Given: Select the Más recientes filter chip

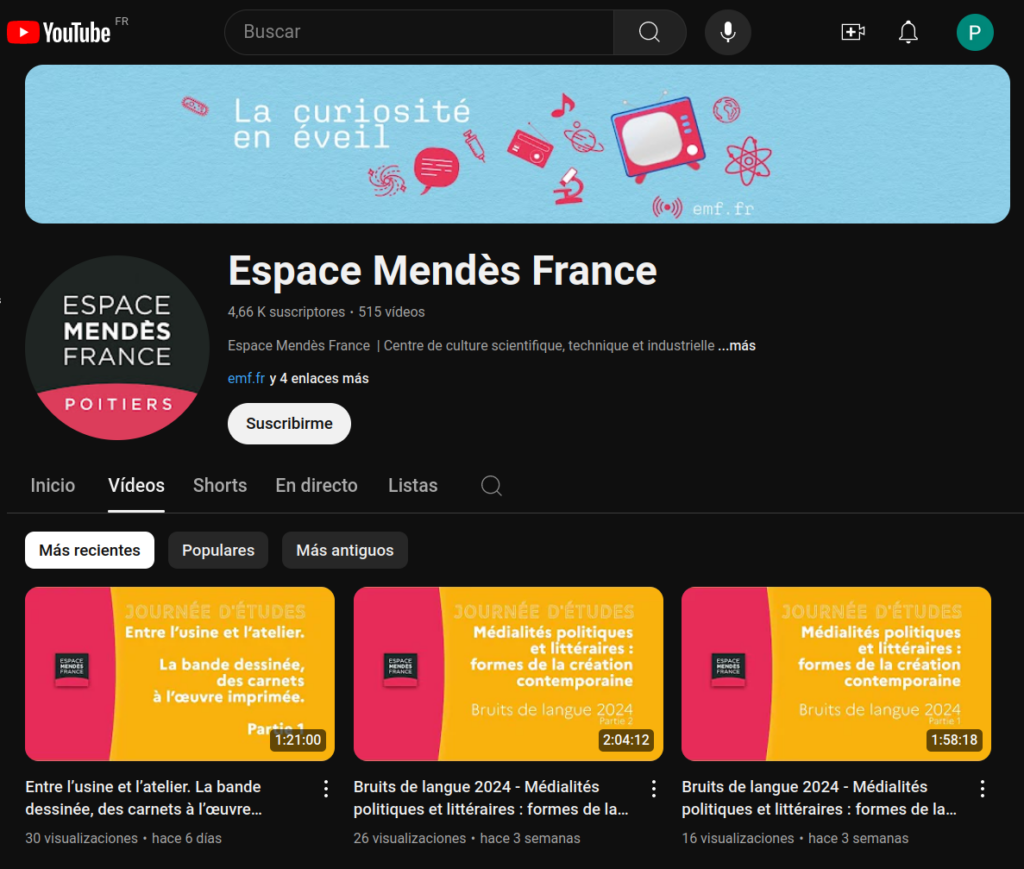Looking at the screenshot, I should 89,550.
